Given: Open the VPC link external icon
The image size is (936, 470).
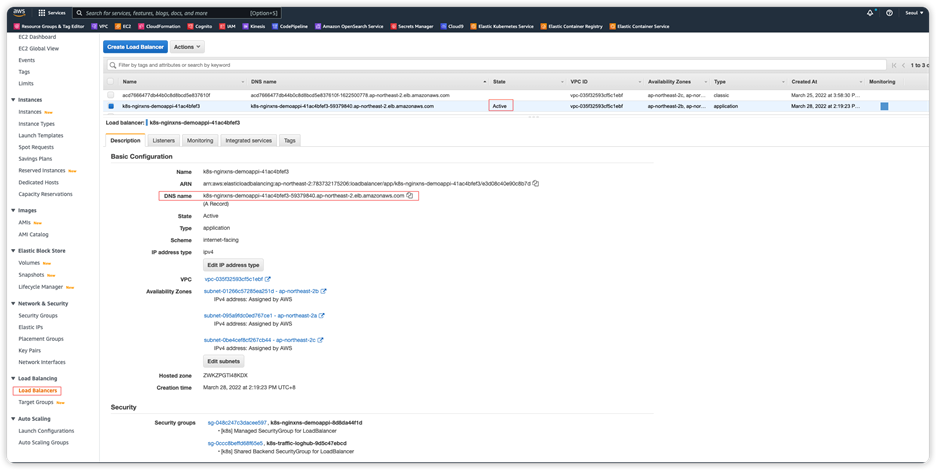Looking at the screenshot, I should [x=268, y=279].
